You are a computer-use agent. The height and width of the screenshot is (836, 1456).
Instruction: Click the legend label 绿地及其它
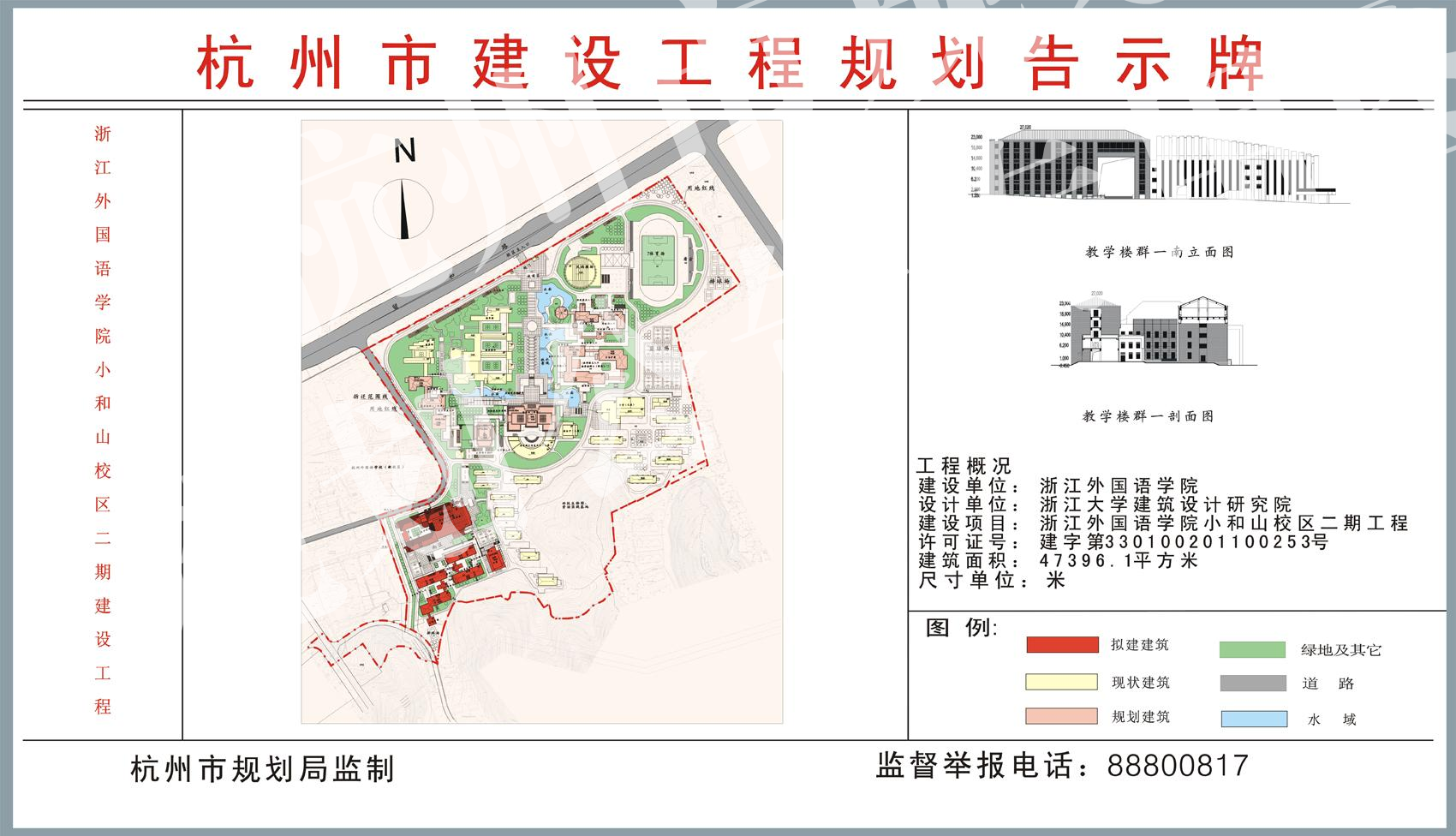[1341, 650]
